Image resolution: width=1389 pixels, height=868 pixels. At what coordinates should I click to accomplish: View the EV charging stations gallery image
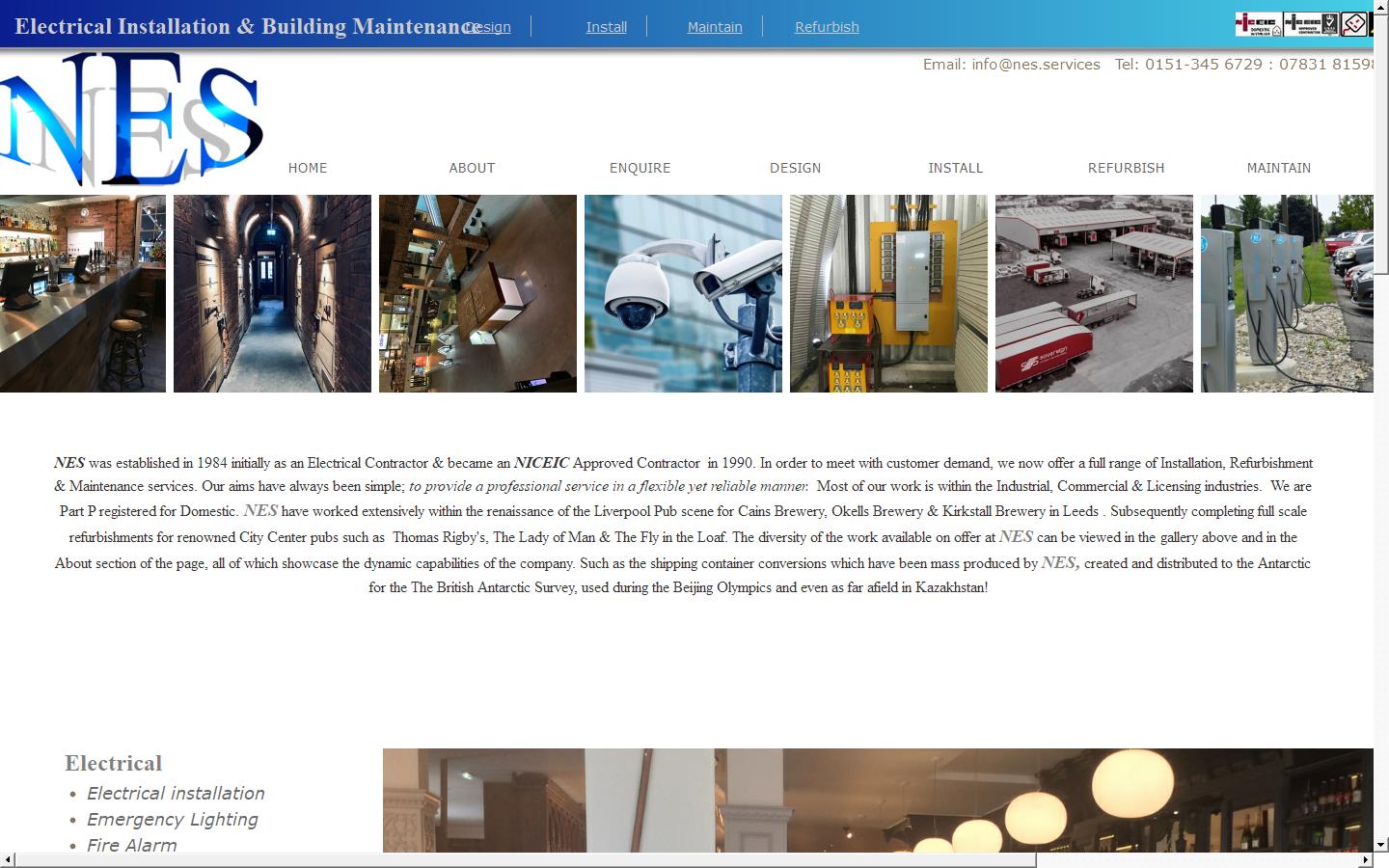click(x=1287, y=293)
